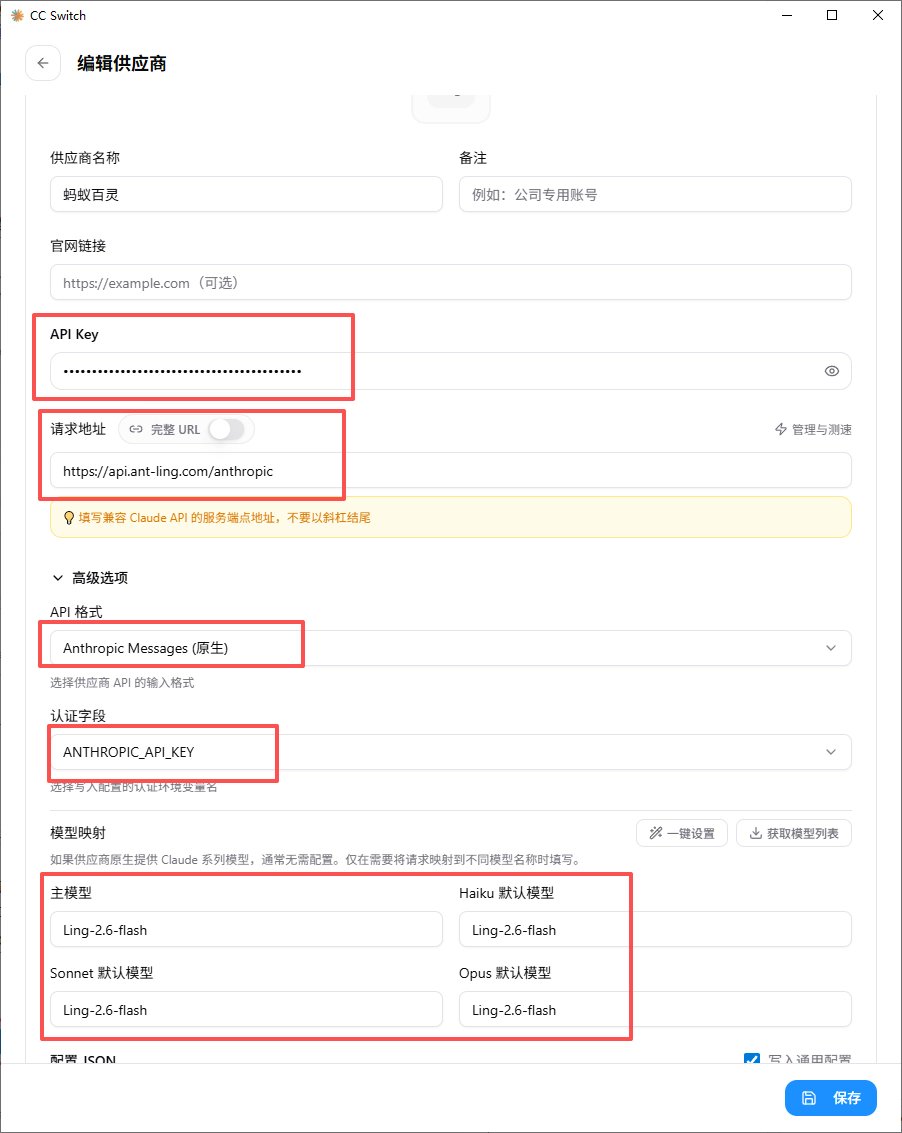Focus the Haiku 默认模型 field
Image resolution: width=902 pixels, height=1133 pixels.
655,930
